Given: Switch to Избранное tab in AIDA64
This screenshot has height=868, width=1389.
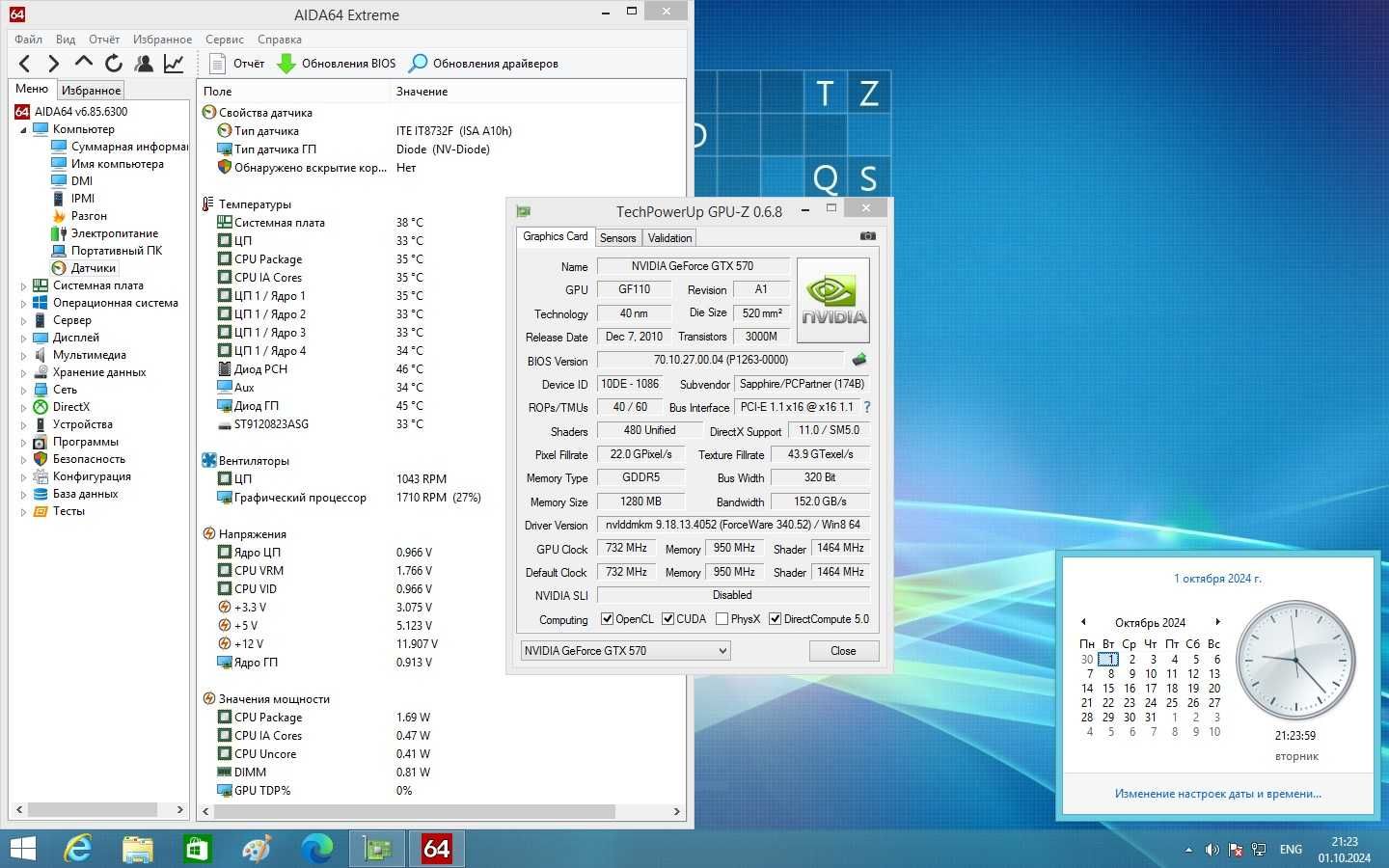Looking at the screenshot, I should point(91,91).
